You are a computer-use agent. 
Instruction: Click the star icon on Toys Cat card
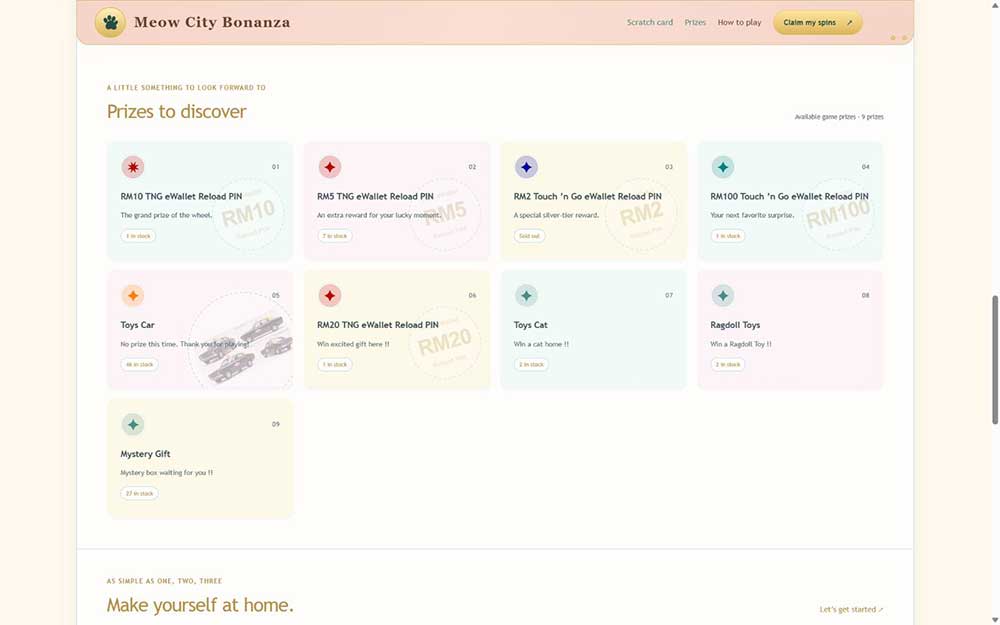(526, 295)
